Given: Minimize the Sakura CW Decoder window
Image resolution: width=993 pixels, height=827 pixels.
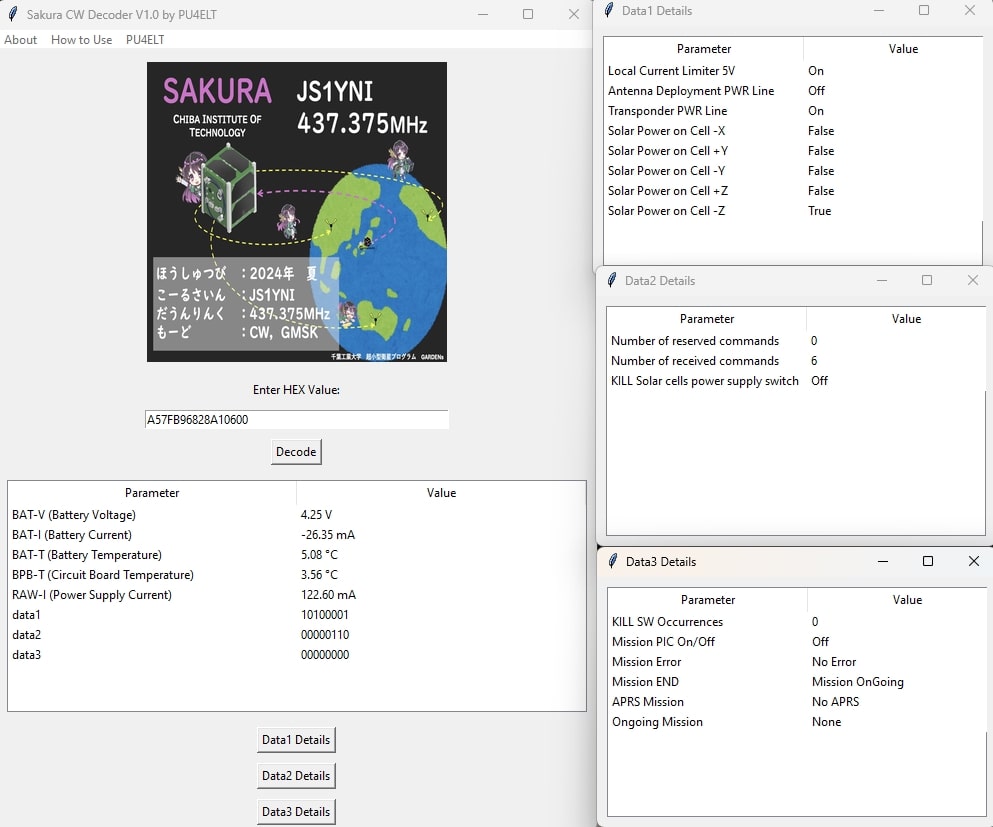Looking at the screenshot, I should coord(483,14).
